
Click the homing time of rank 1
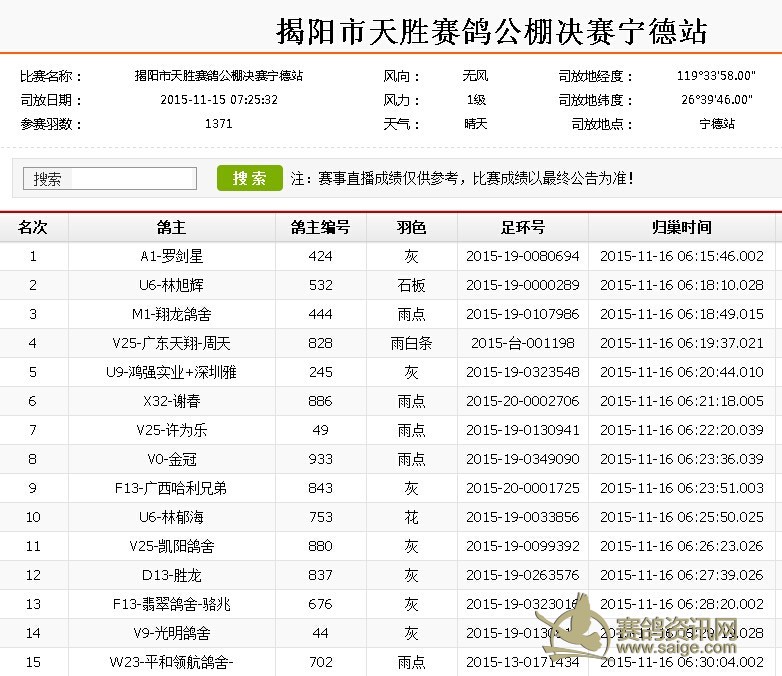coord(681,256)
